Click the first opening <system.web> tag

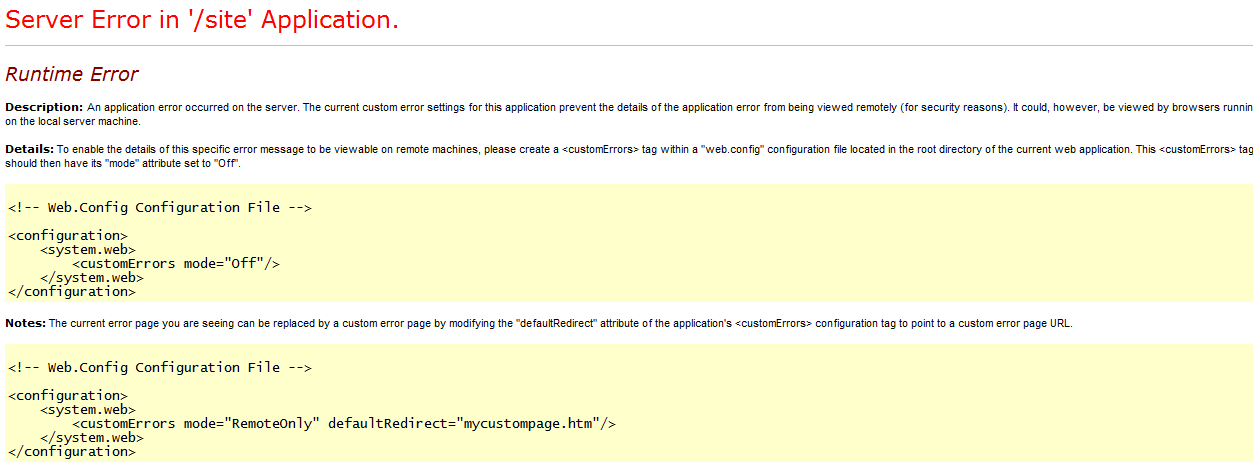(88, 250)
